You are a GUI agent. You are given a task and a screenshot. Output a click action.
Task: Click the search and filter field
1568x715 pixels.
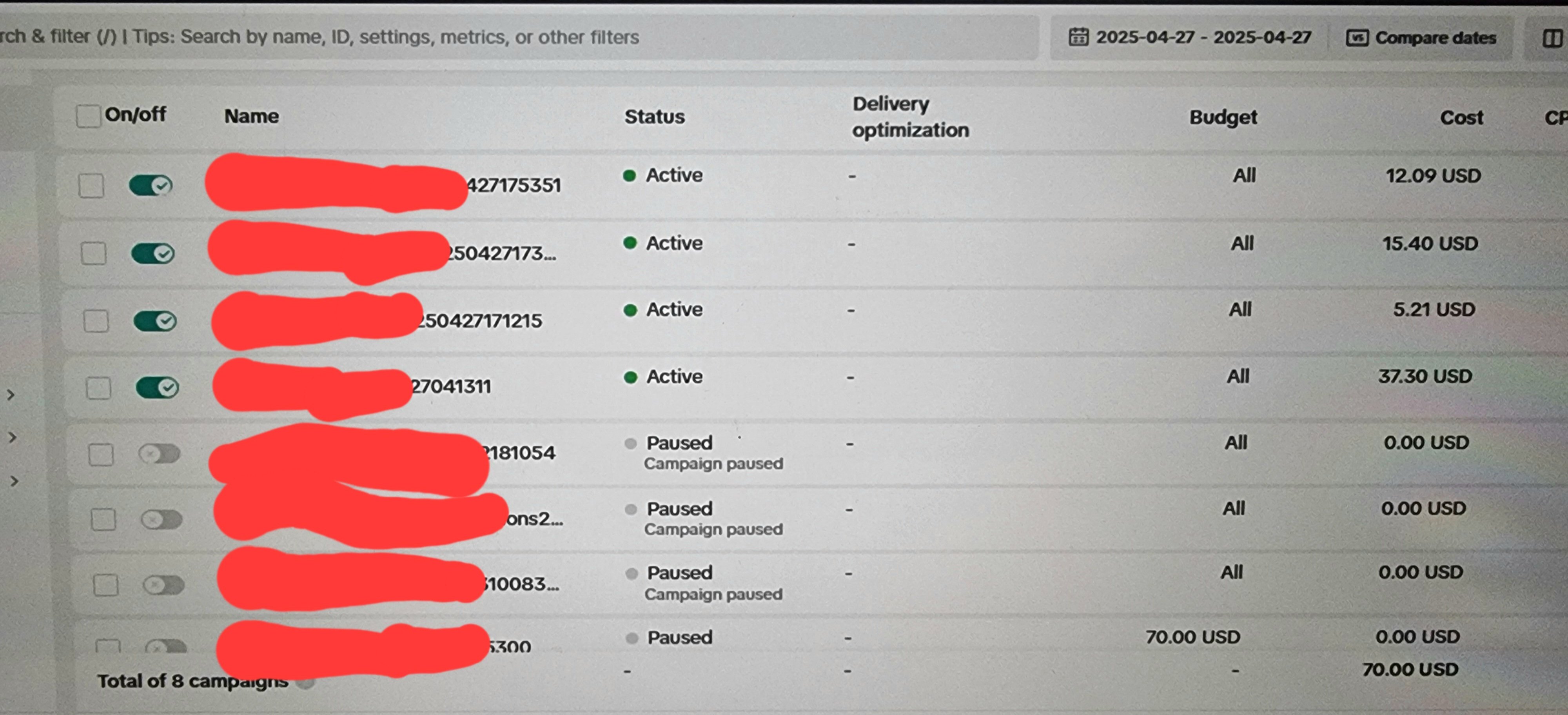coord(517,37)
